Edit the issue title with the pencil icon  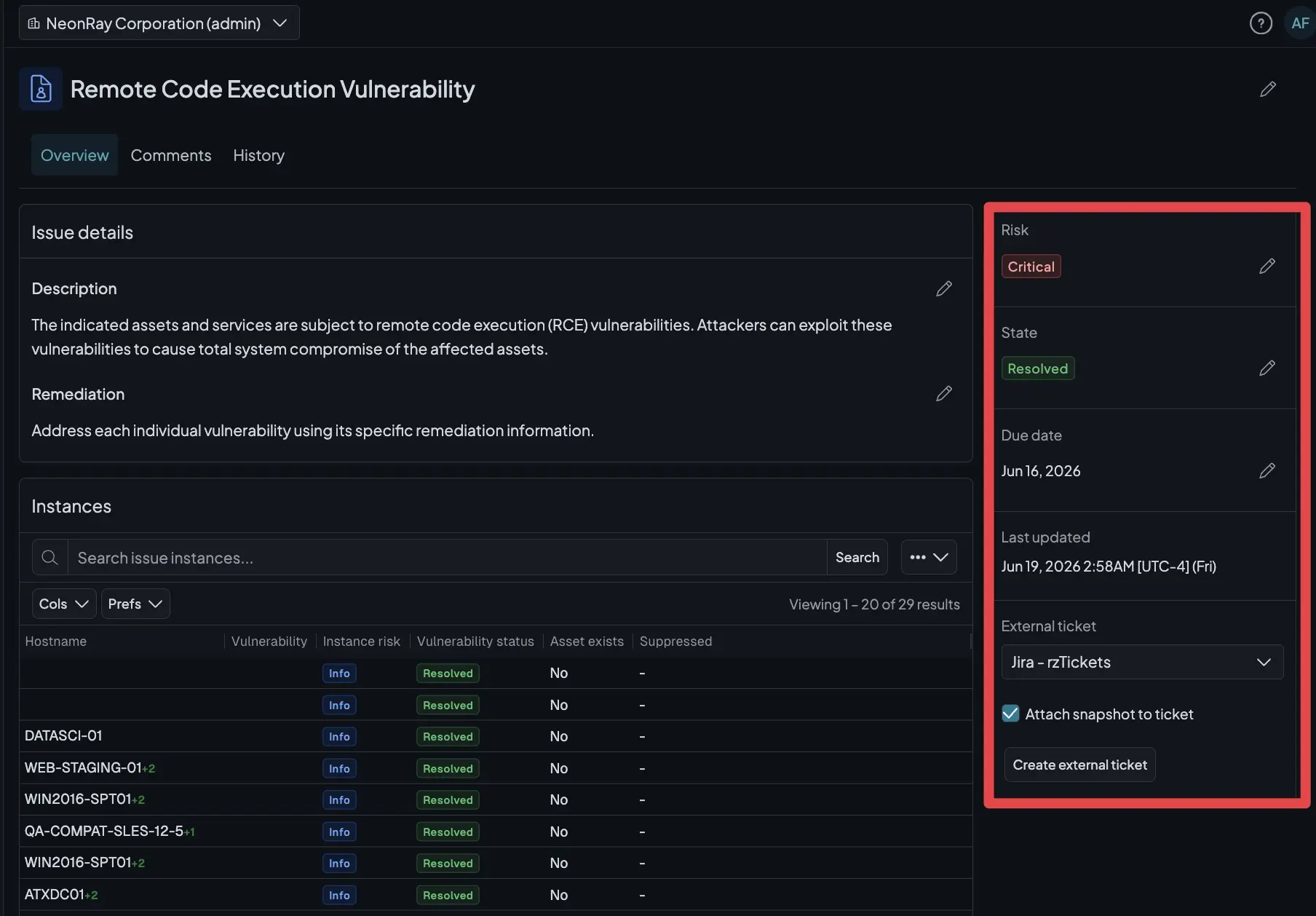point(1268,89)
